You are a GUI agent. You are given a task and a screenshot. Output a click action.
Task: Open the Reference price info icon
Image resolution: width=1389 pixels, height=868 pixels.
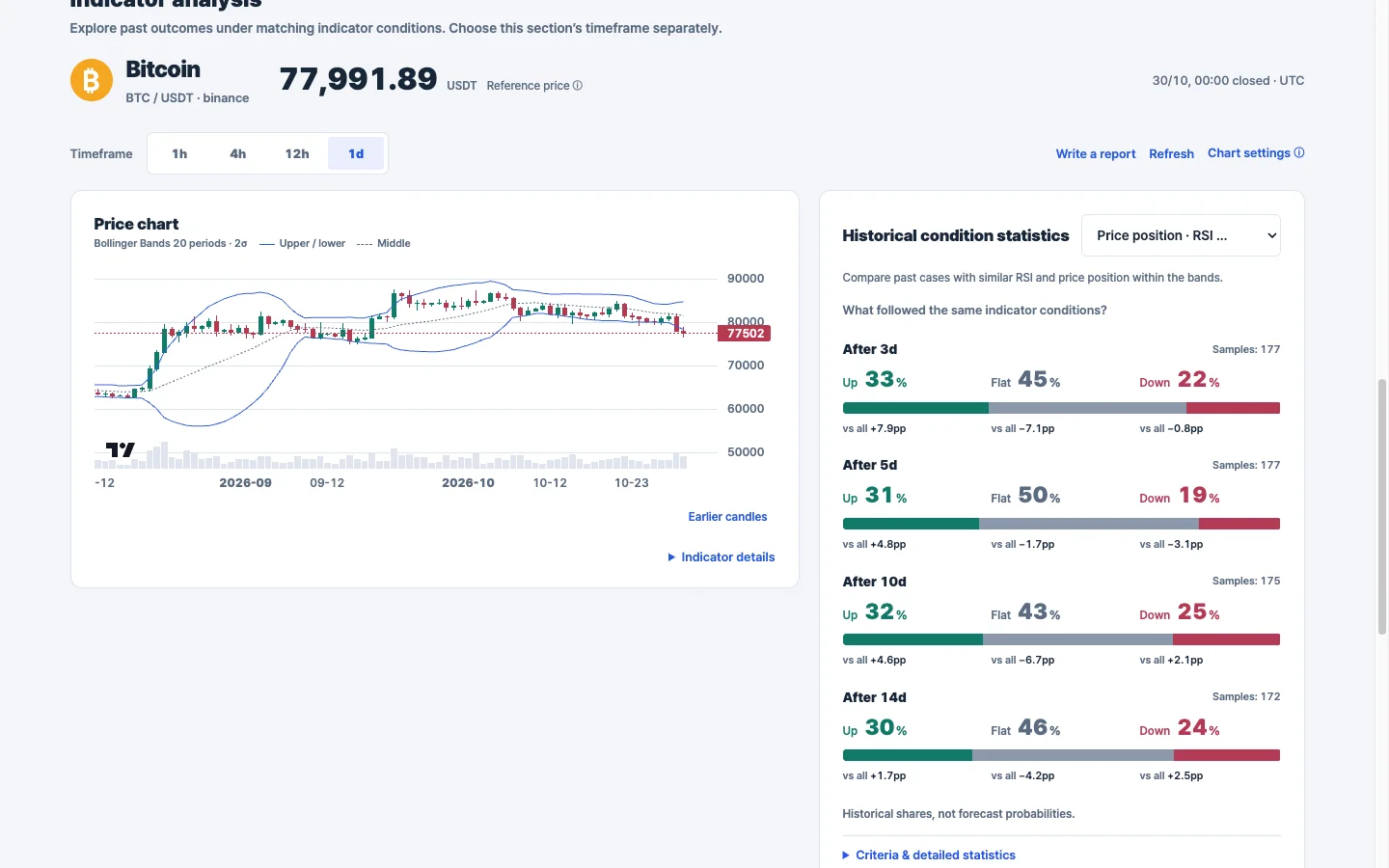click(578, 86)
